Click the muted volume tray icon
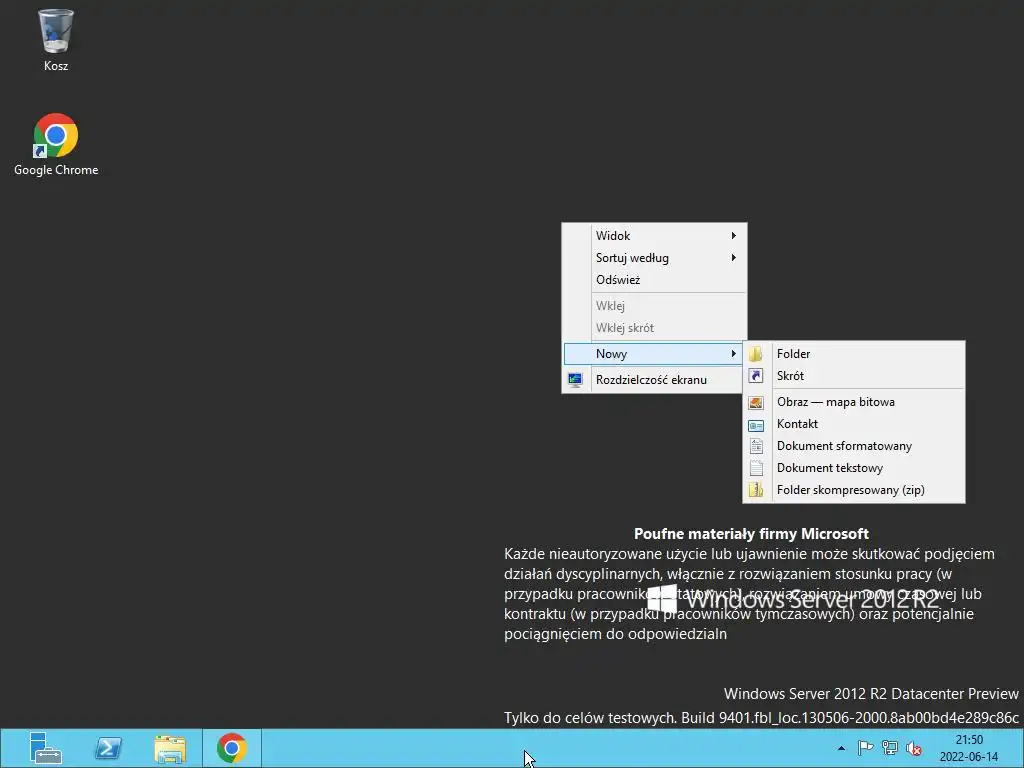This screenshot has width=1024, height=768. pos(914,748)
